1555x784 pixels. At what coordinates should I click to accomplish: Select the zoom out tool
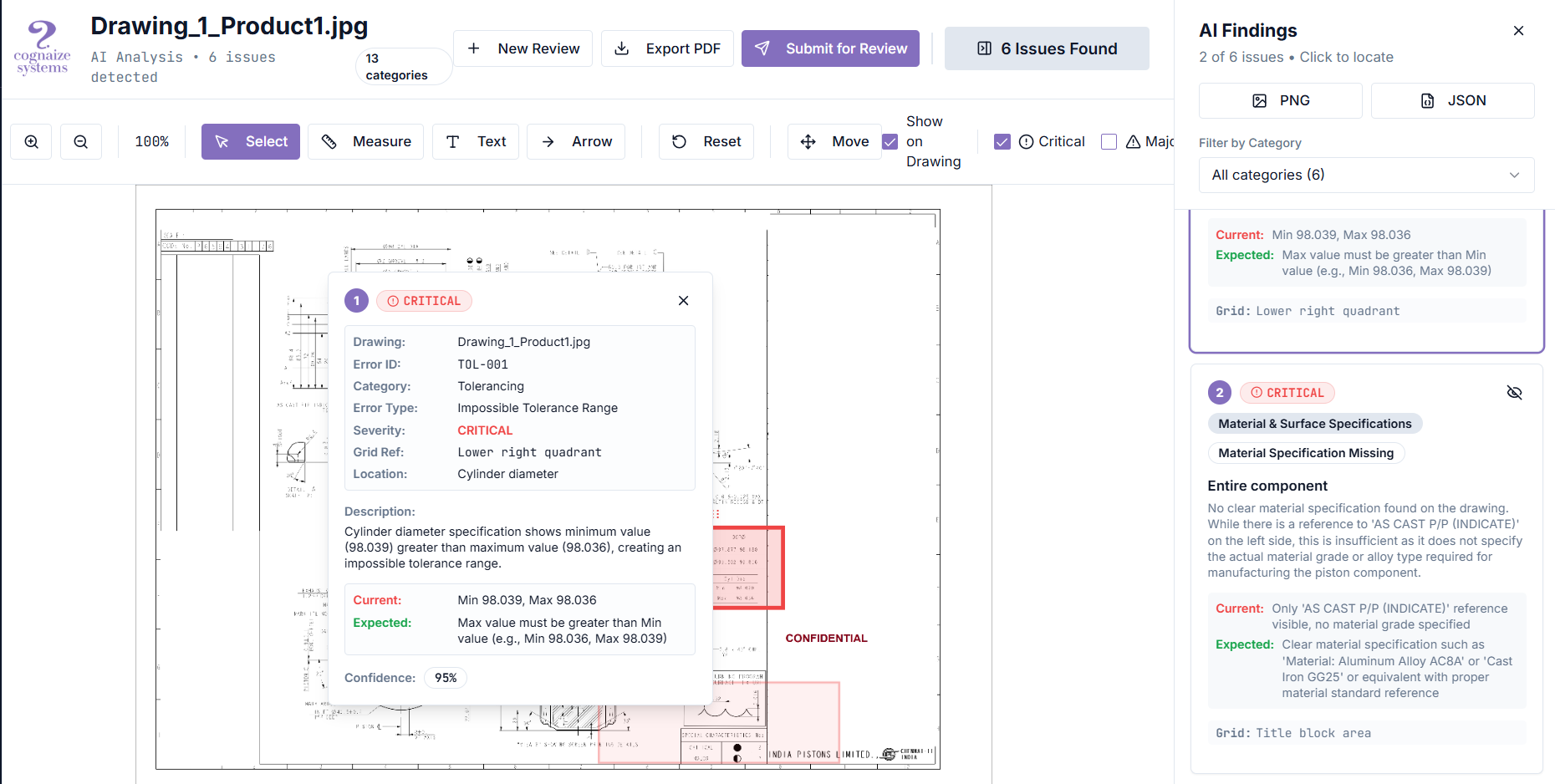point(81,141)
